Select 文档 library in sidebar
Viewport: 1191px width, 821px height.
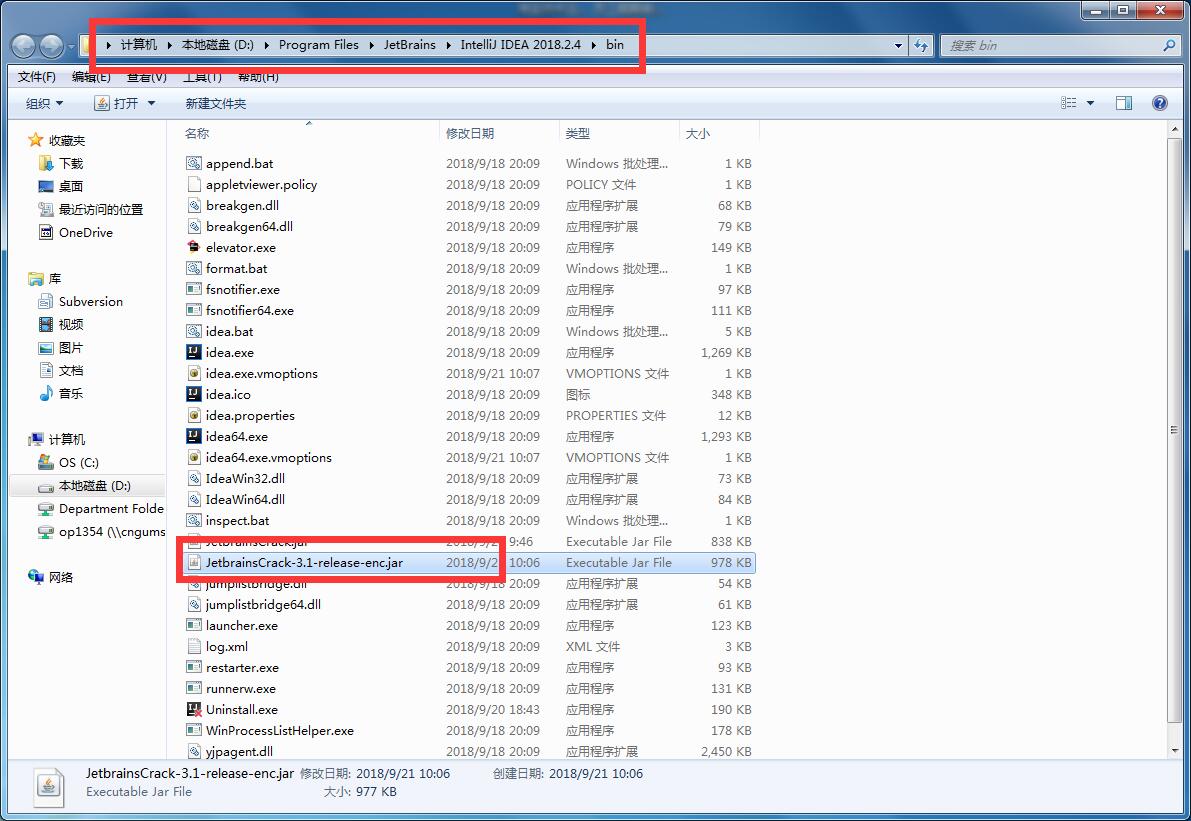click(x=71, y=371)
